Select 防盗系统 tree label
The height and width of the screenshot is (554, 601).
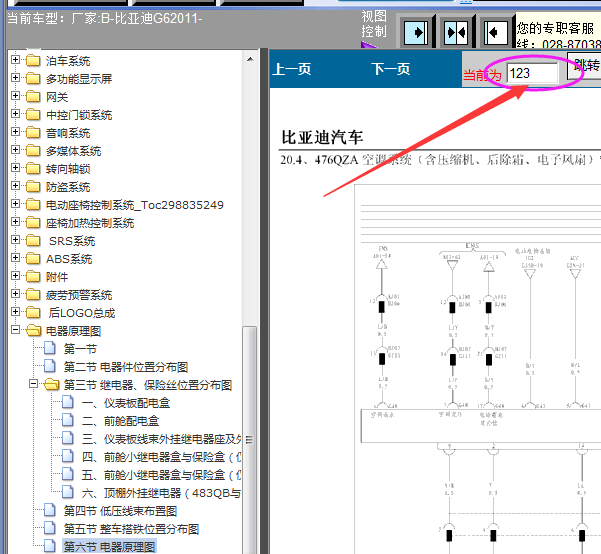[x=68, y=187]
